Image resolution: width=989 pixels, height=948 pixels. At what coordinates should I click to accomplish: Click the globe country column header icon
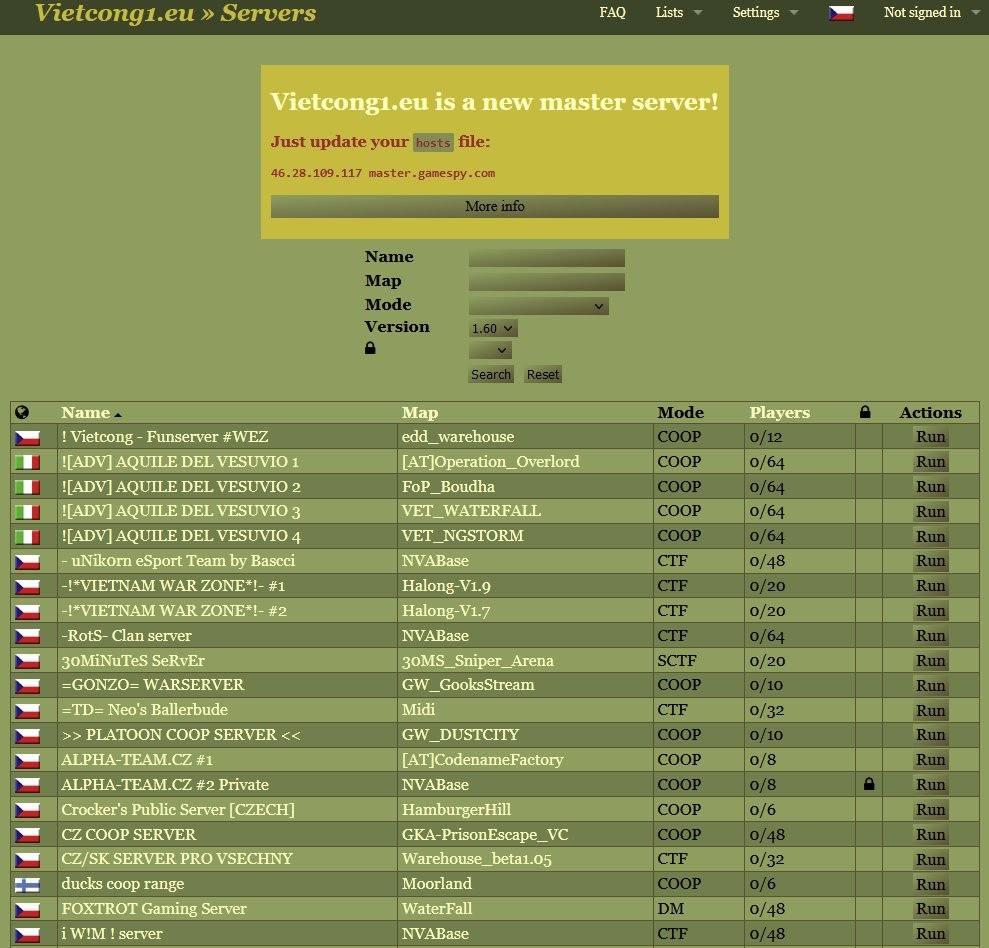(x=22, y=413)
